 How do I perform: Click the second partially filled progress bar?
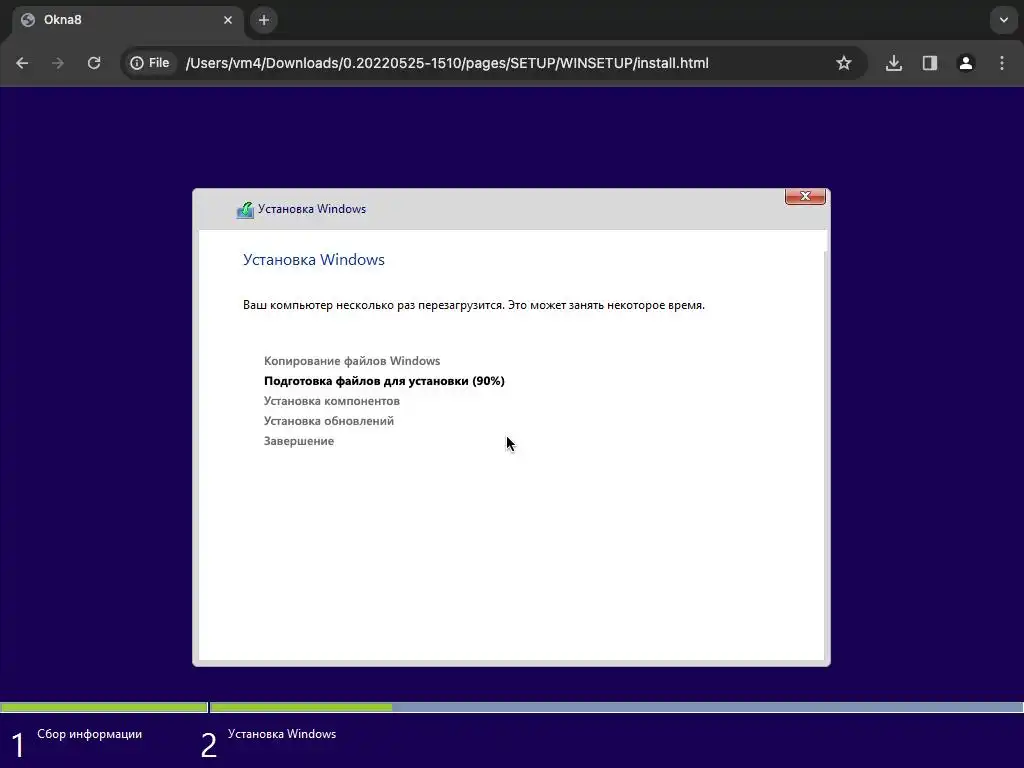click(616, 707)
